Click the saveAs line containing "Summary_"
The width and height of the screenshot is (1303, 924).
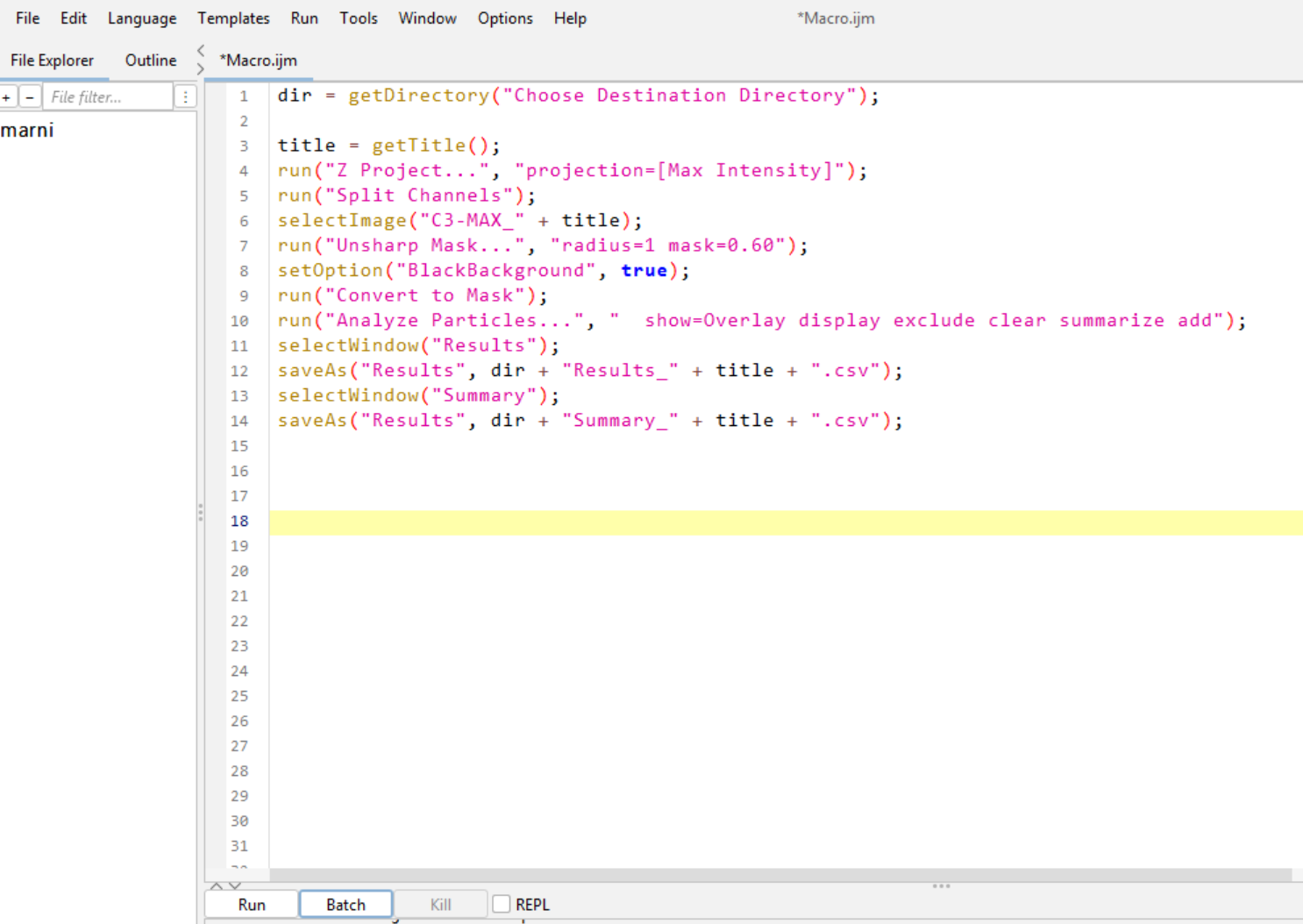pos(590,420)
